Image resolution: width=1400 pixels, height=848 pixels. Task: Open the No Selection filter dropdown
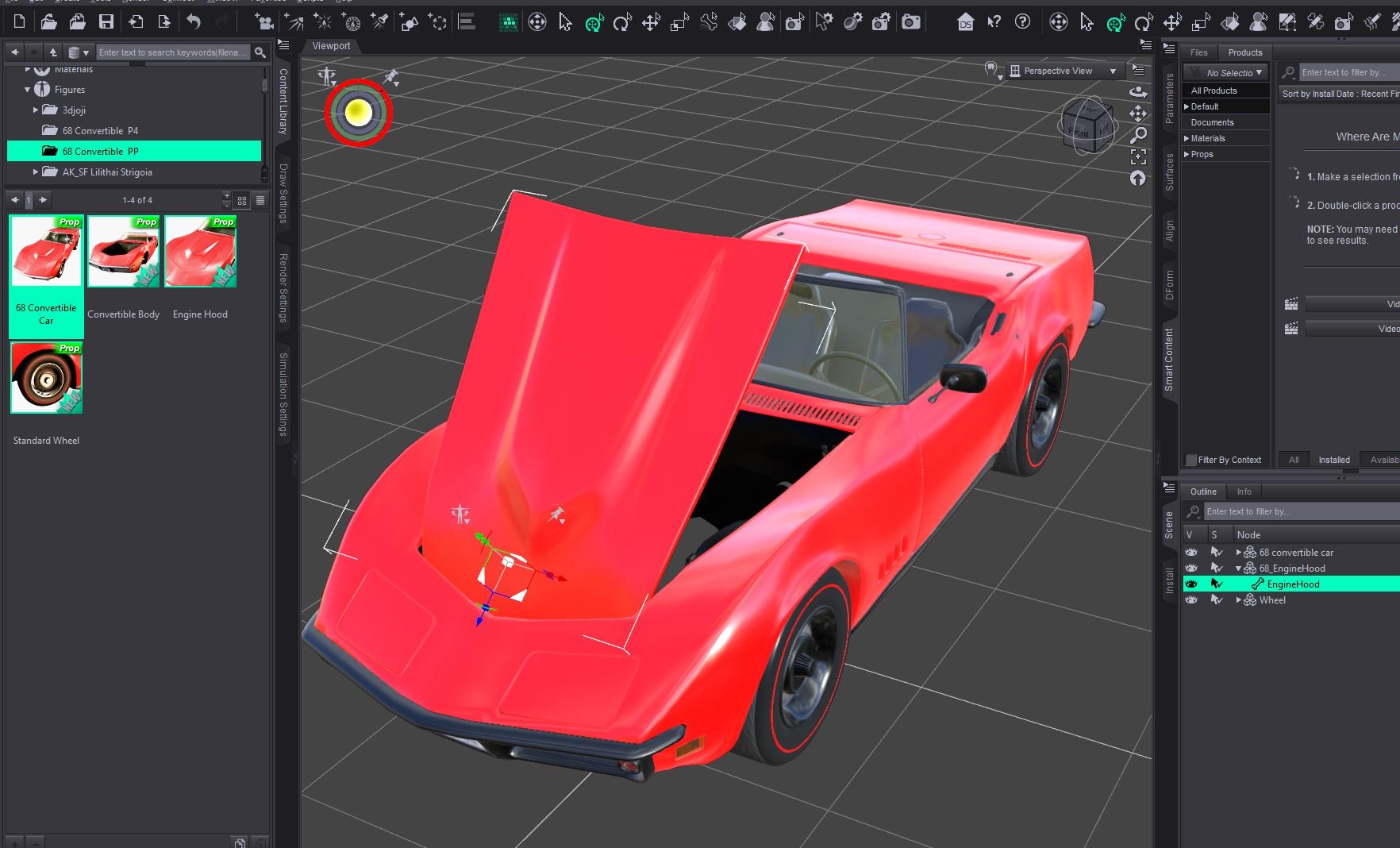coord(1226,72)
